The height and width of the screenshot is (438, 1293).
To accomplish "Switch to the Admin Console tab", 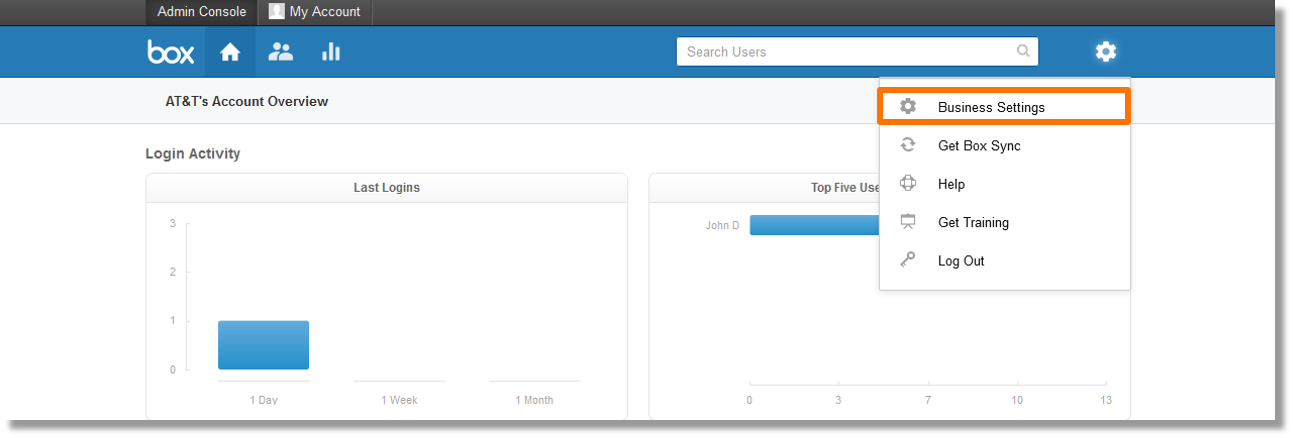I will 202,12.
